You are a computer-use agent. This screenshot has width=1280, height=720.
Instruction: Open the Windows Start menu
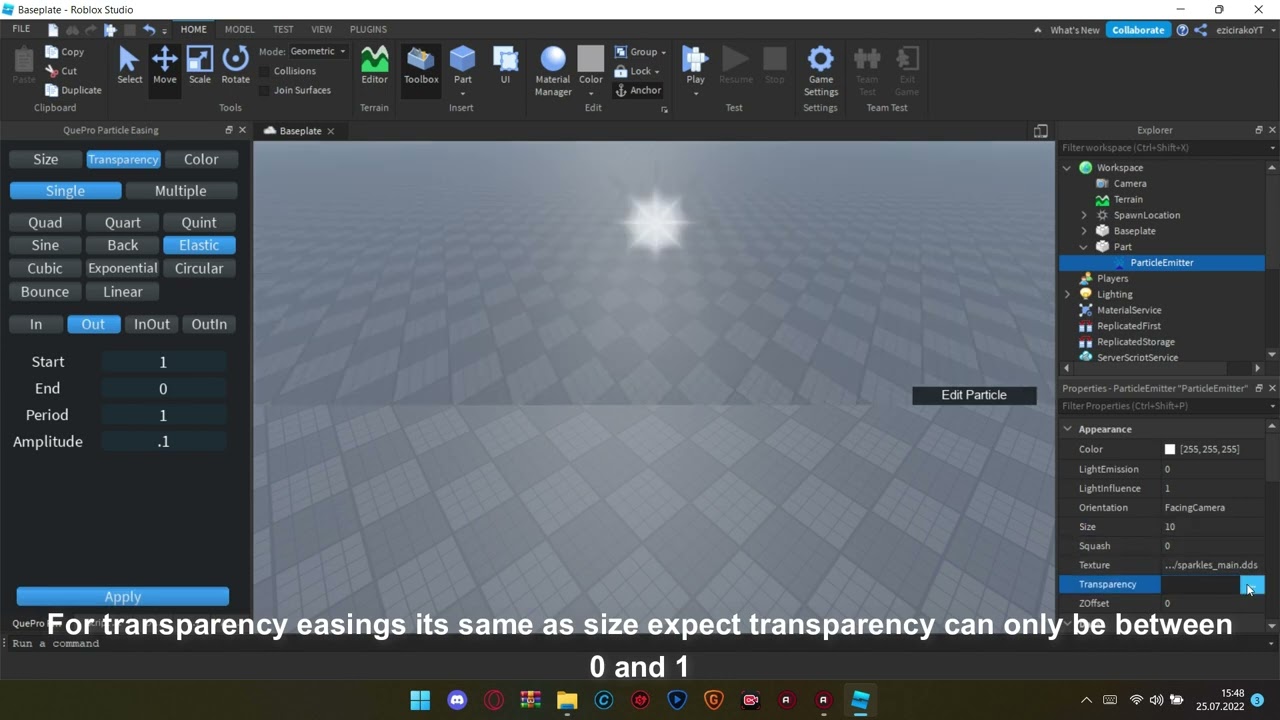click(x=420, y=700)
